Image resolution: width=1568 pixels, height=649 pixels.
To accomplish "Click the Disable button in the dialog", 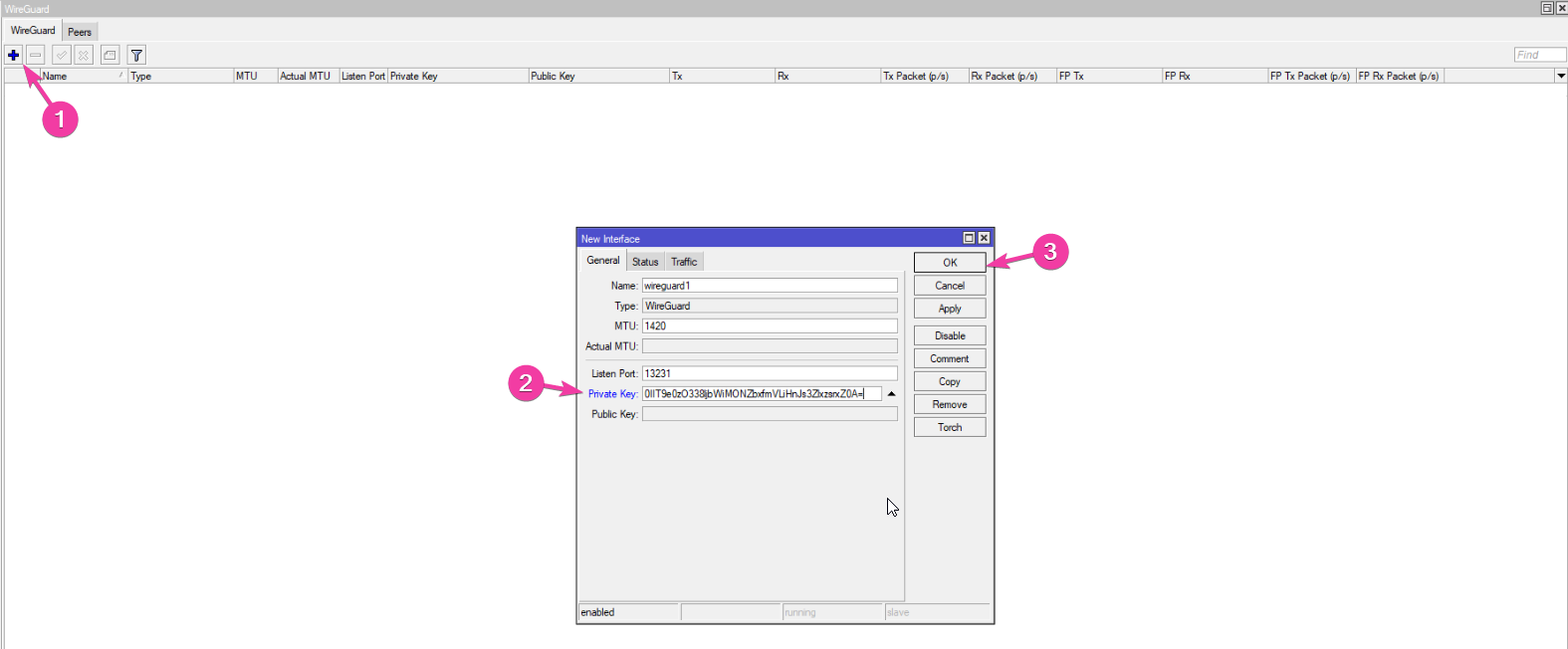I will click(950, 335).
